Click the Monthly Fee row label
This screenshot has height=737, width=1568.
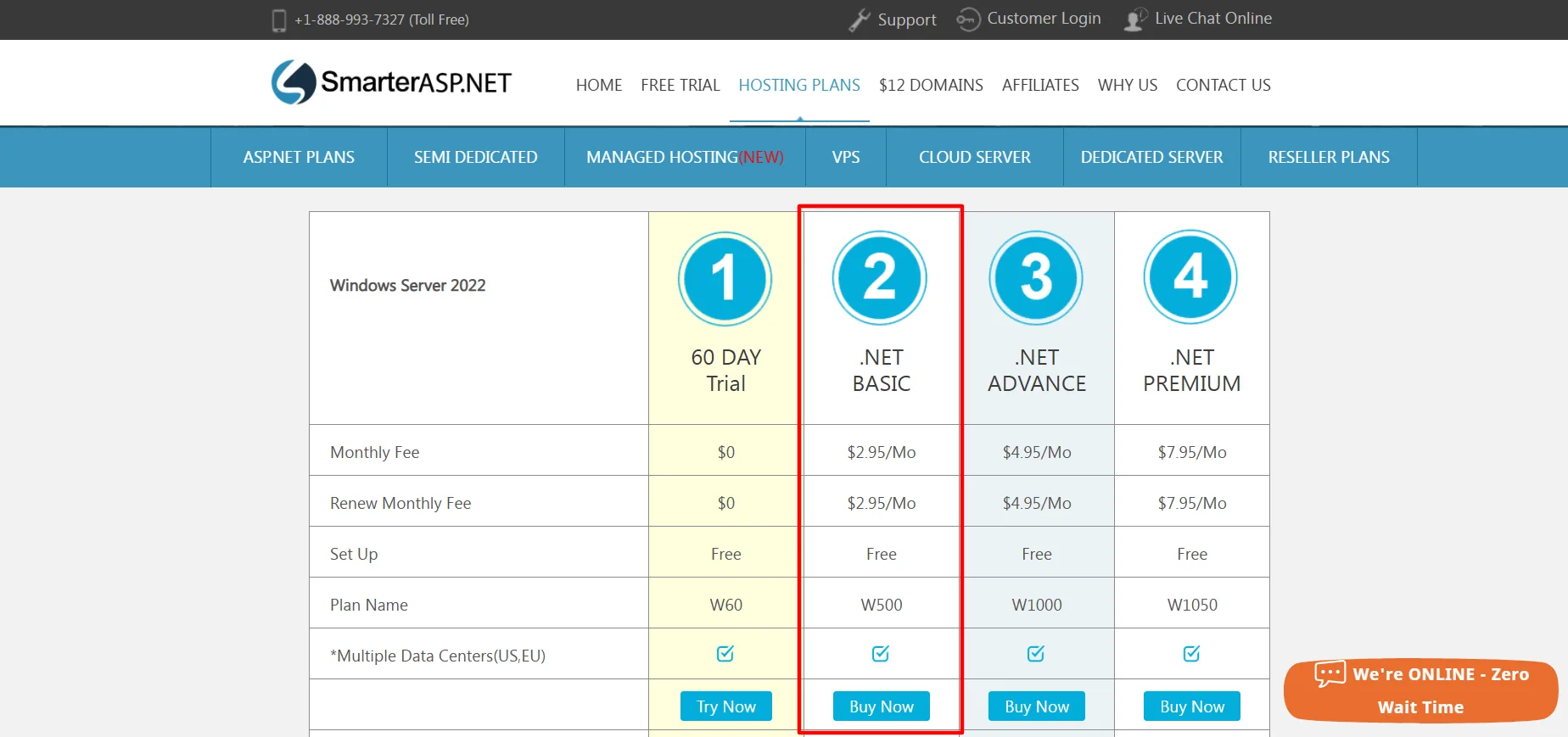[375, 452]
